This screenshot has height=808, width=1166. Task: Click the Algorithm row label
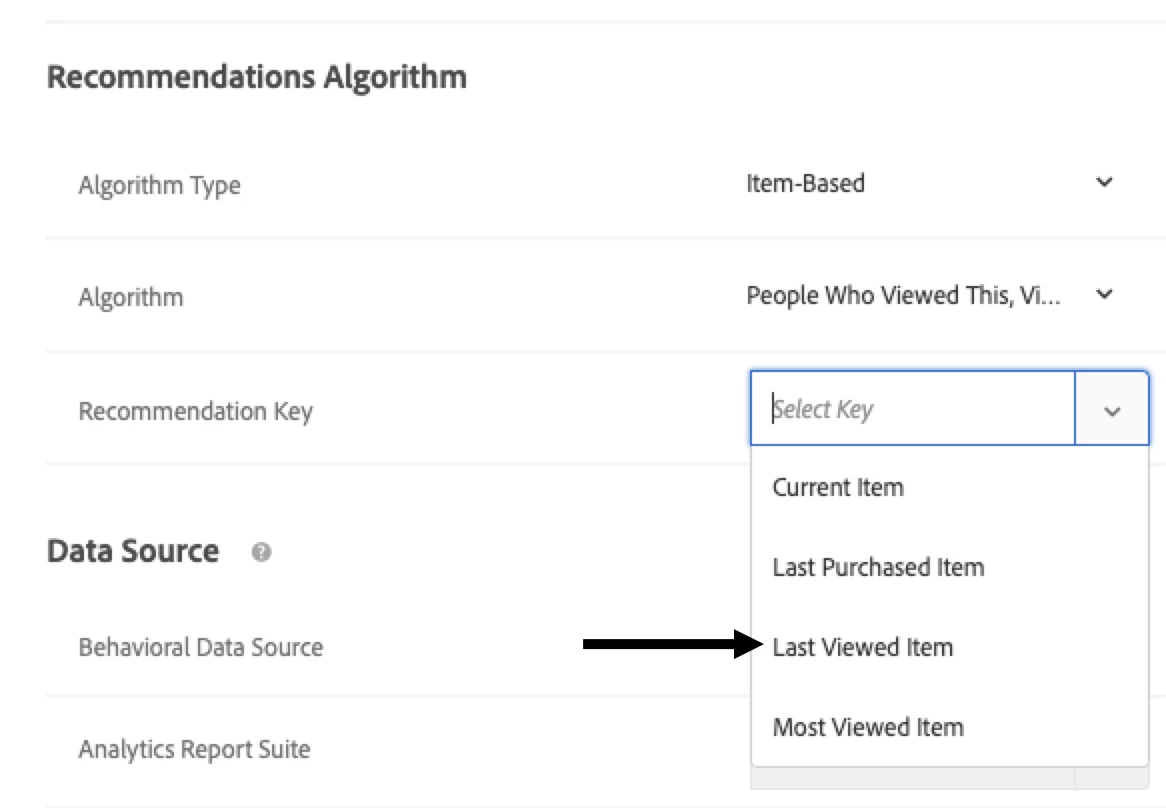(131, 297)
